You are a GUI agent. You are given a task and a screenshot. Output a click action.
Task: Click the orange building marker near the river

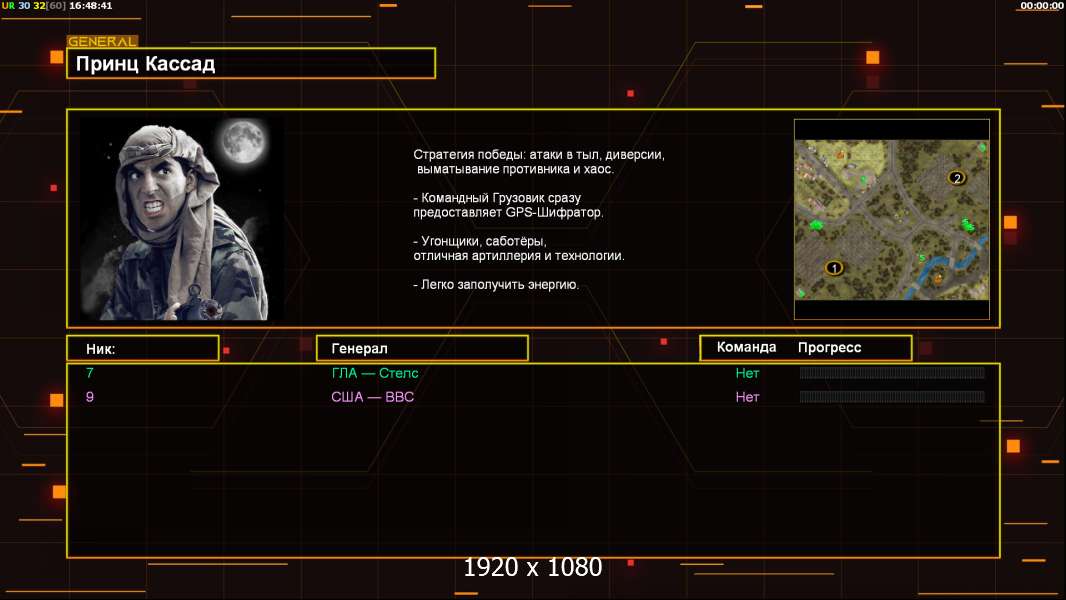[x=937, y=279]
